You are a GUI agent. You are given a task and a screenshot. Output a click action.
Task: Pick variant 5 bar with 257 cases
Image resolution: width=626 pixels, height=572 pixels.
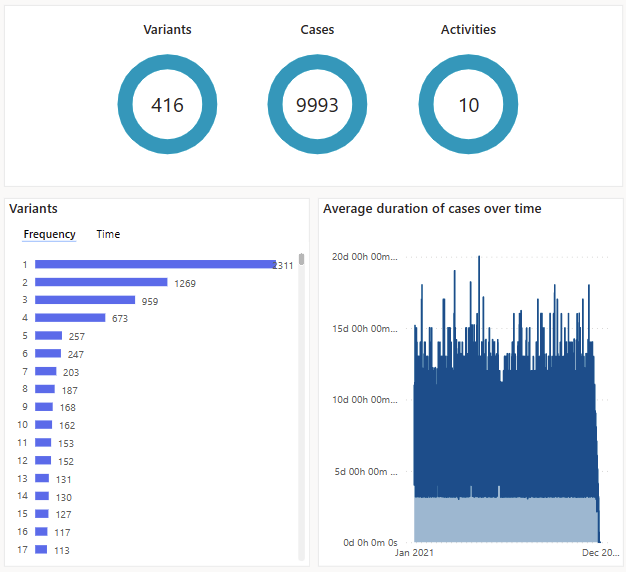pyautogui.click(x=48, y=336)
